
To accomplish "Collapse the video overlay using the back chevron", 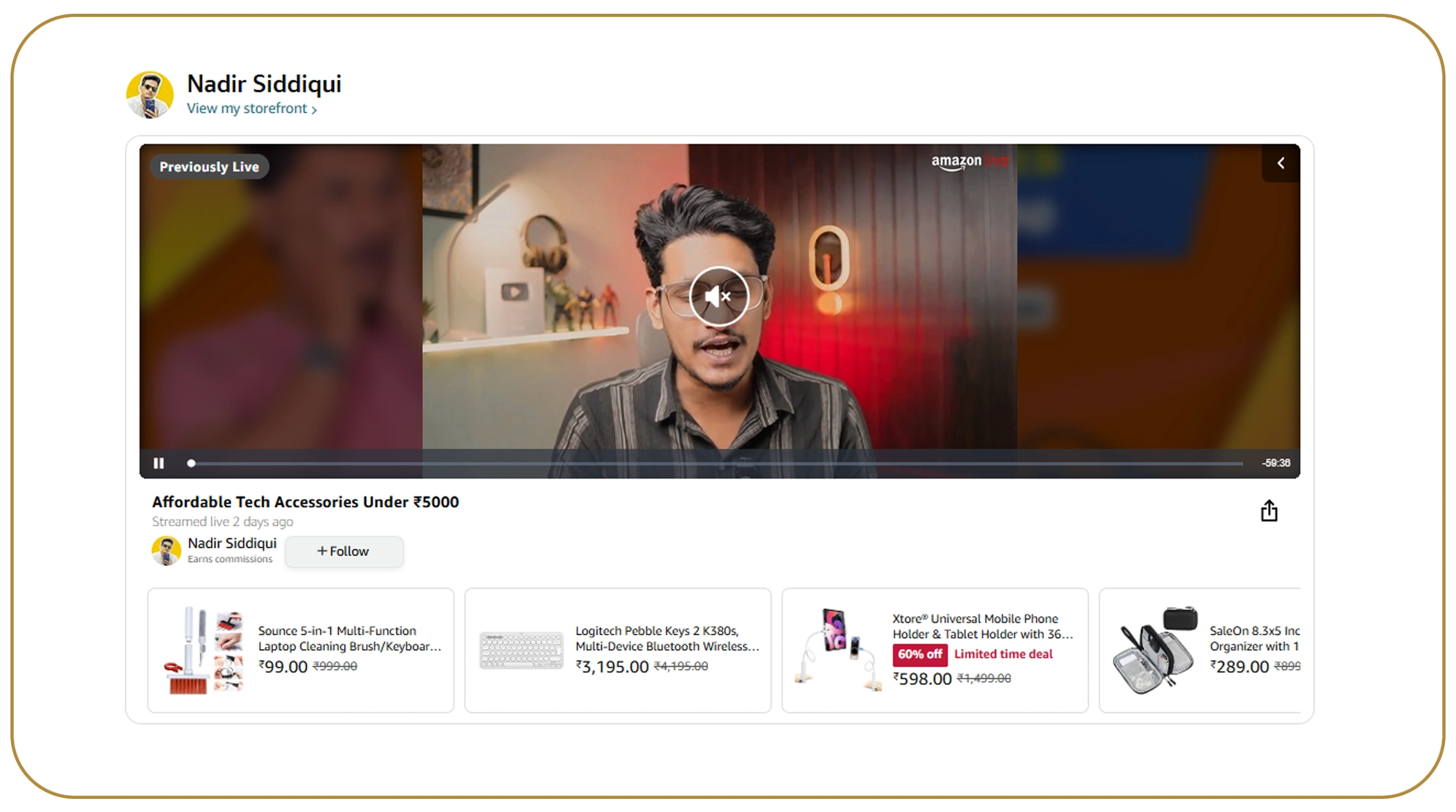I will (x=1280, y=164).
